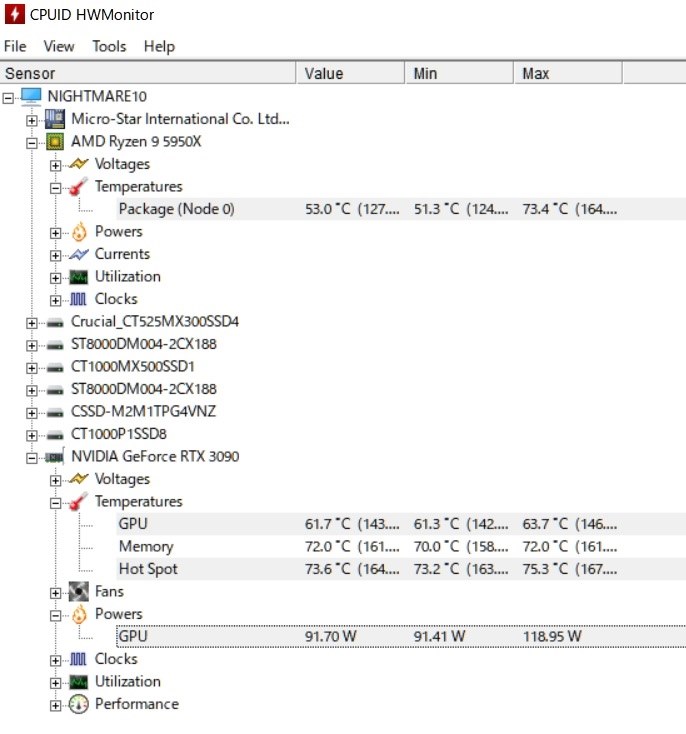Click the CT1000MX500SSD1 drive icon
This screenshot has width=686, height=734.
point(55,367)
